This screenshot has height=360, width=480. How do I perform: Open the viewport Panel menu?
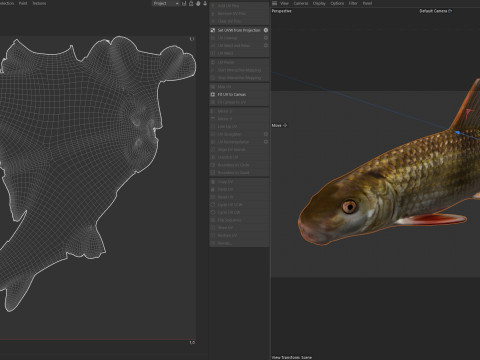tap(367, 3)
